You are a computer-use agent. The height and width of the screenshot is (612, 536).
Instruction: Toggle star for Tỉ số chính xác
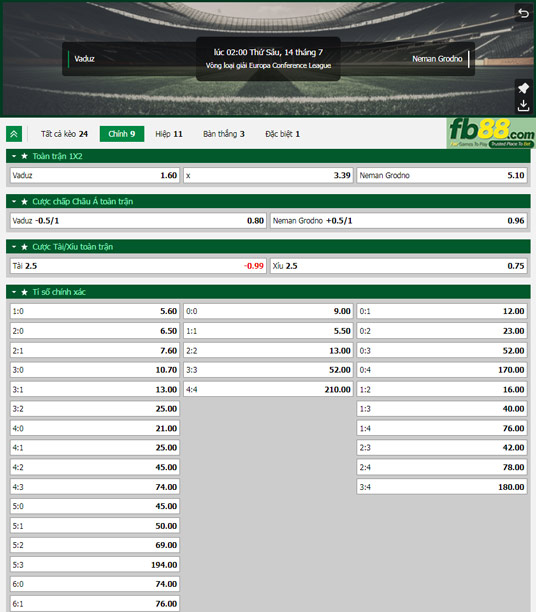point(25,292)
